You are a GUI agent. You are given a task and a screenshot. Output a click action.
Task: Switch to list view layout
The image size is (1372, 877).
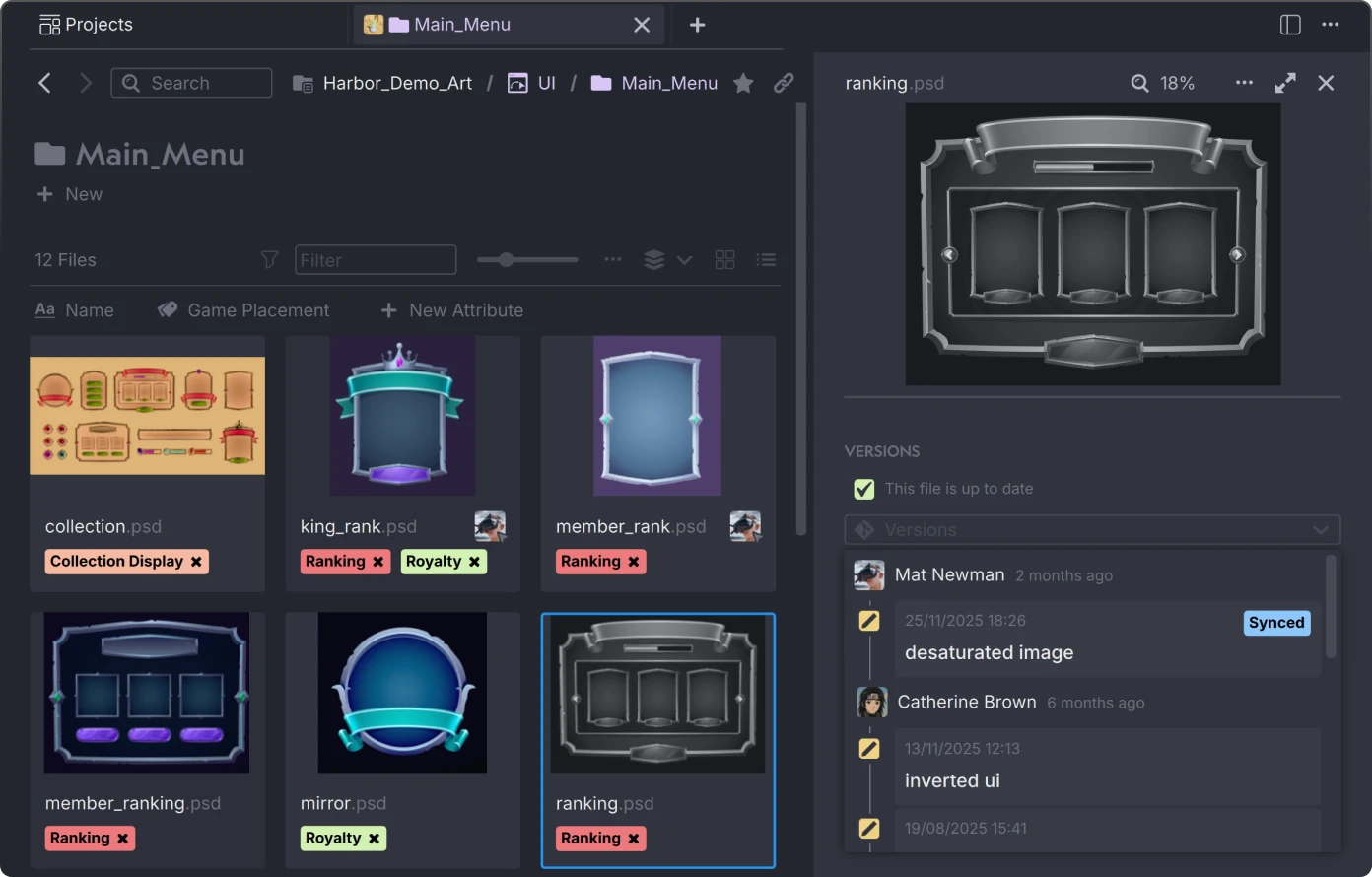(x=766, y=259)
